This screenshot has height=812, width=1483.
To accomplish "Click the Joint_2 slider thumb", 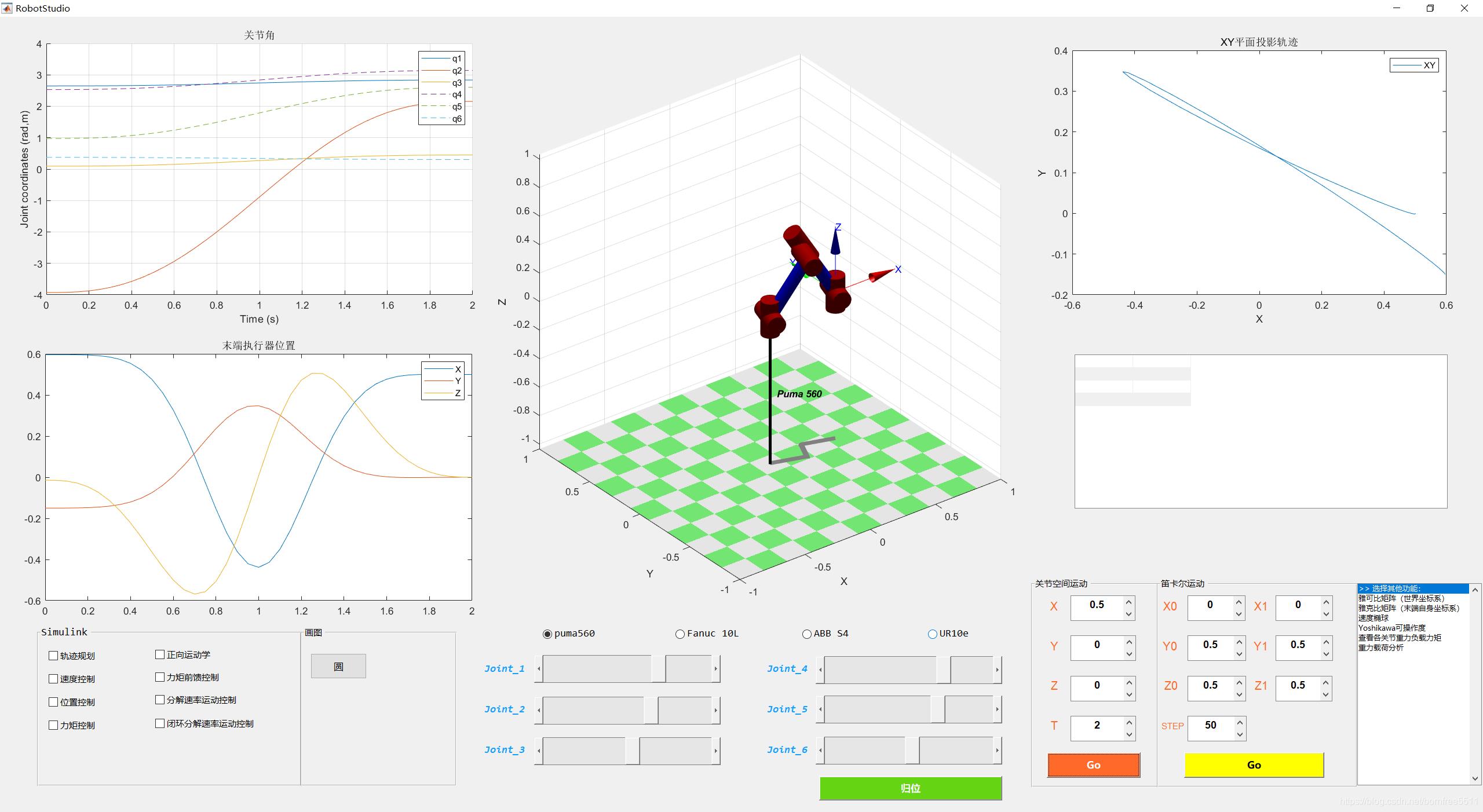I will [651, 709].
